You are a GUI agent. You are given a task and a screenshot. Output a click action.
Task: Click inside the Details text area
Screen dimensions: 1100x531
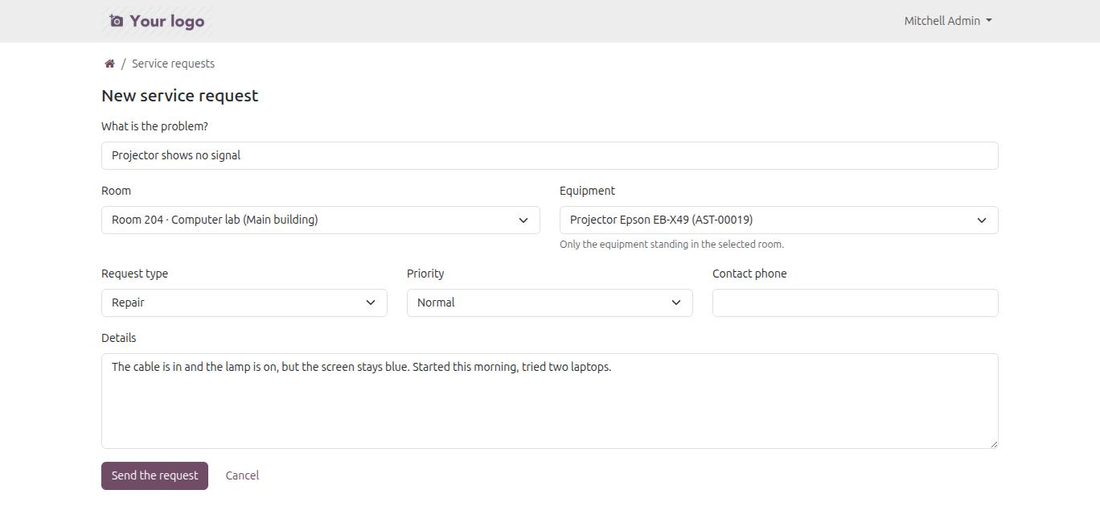pyautogui.click(x=549, y=401)
